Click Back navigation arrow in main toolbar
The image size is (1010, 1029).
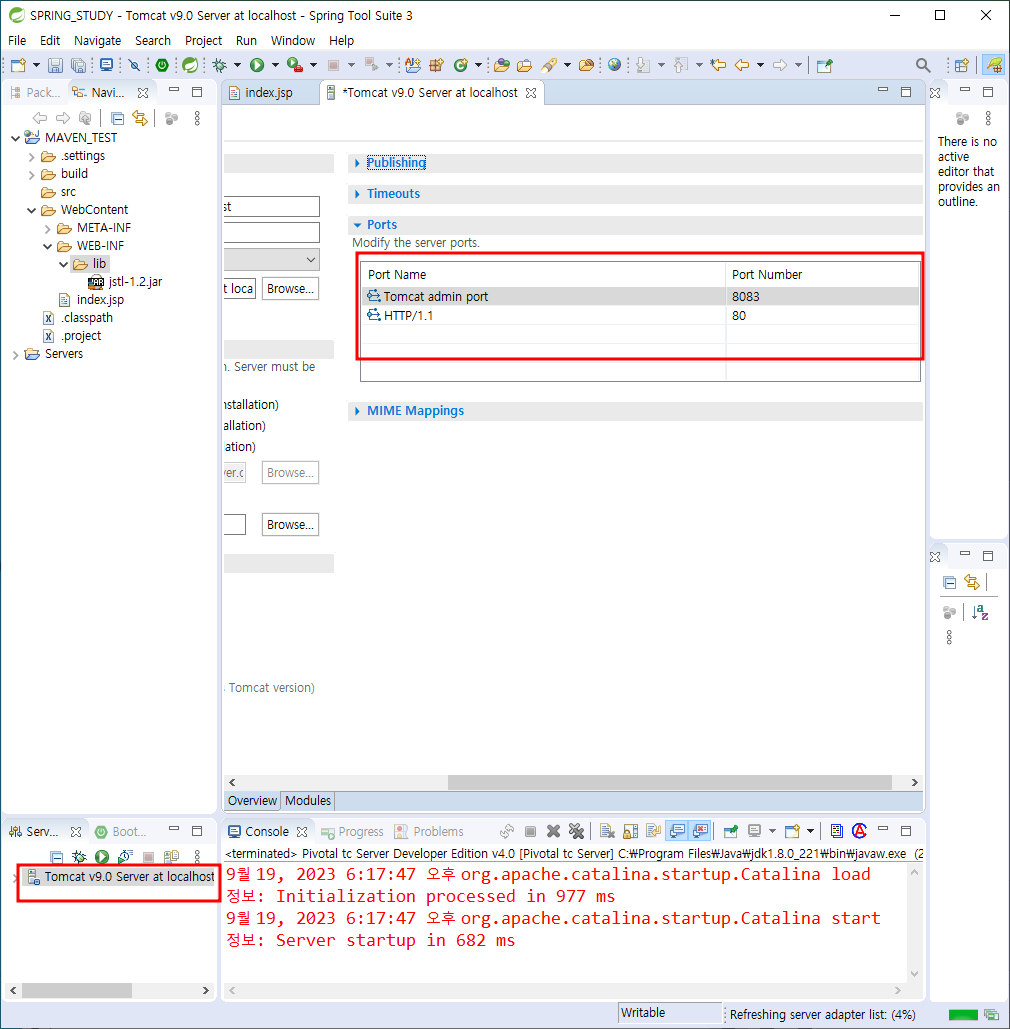click(x=742, y=65)
